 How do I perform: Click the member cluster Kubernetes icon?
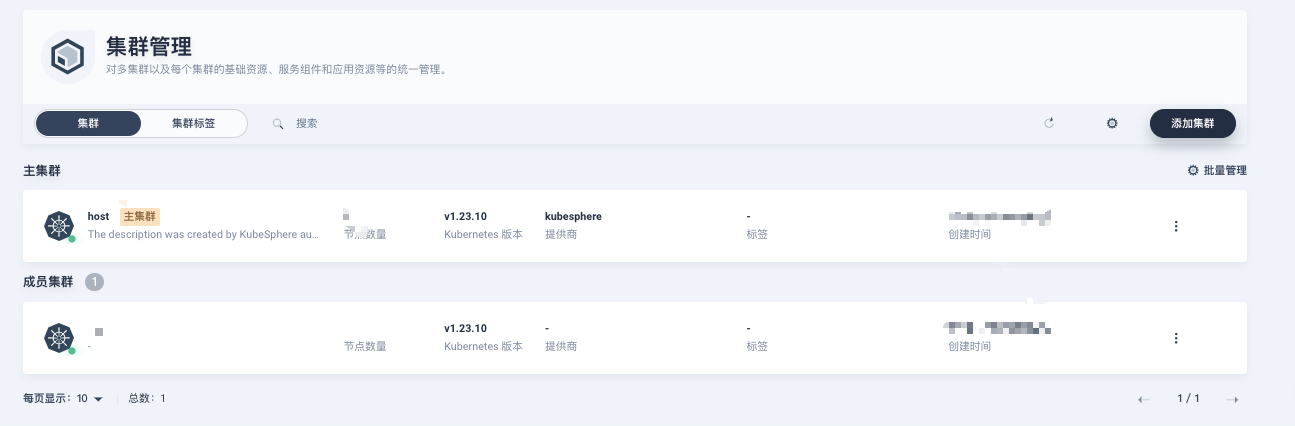pos(59,338)
